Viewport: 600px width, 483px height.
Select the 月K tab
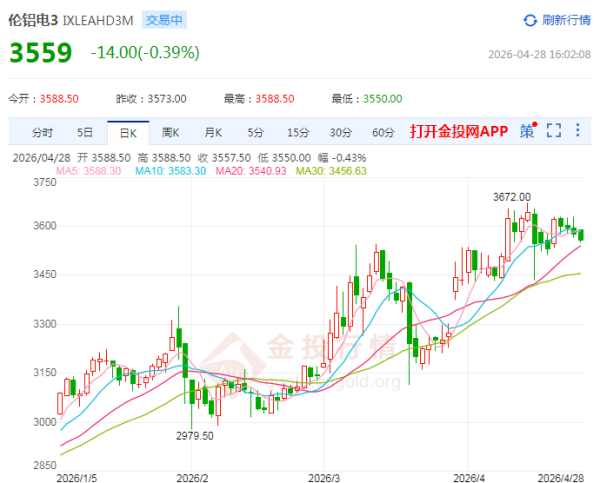[213, 133]
